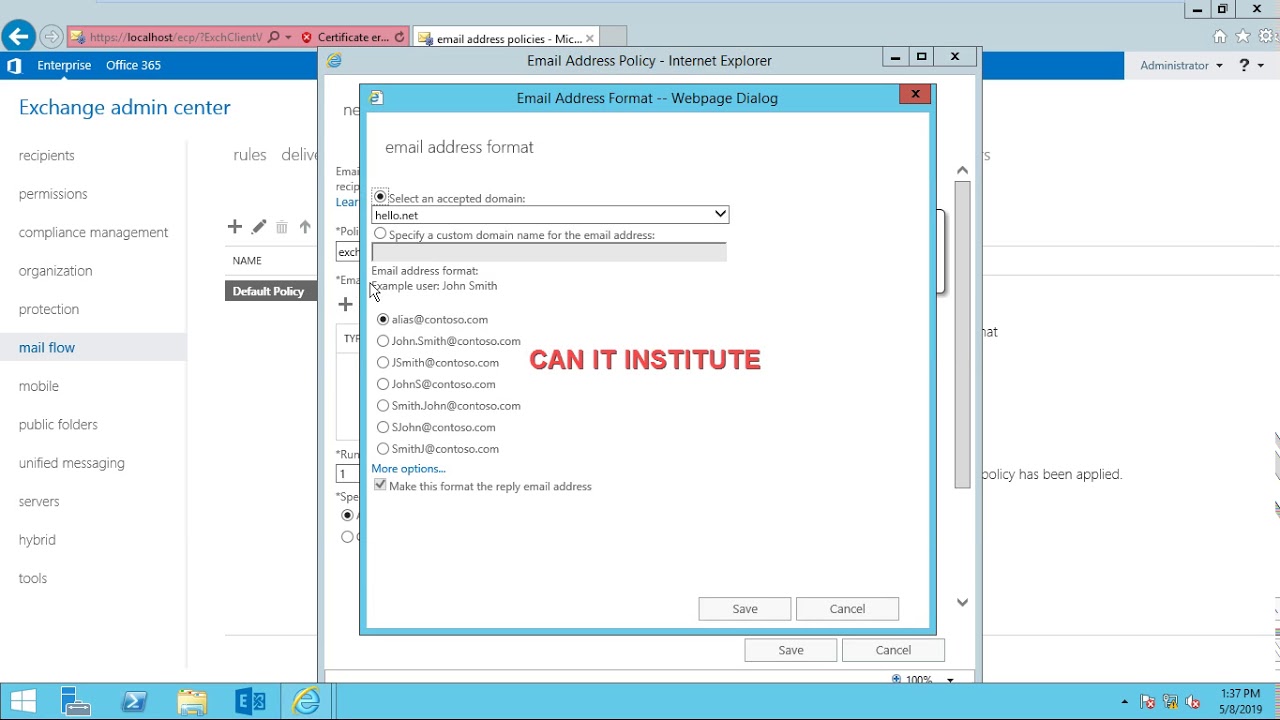Screen dimensions: 1280x720
Task: Open the 'More options...' link
Action: tap(408, 468)
